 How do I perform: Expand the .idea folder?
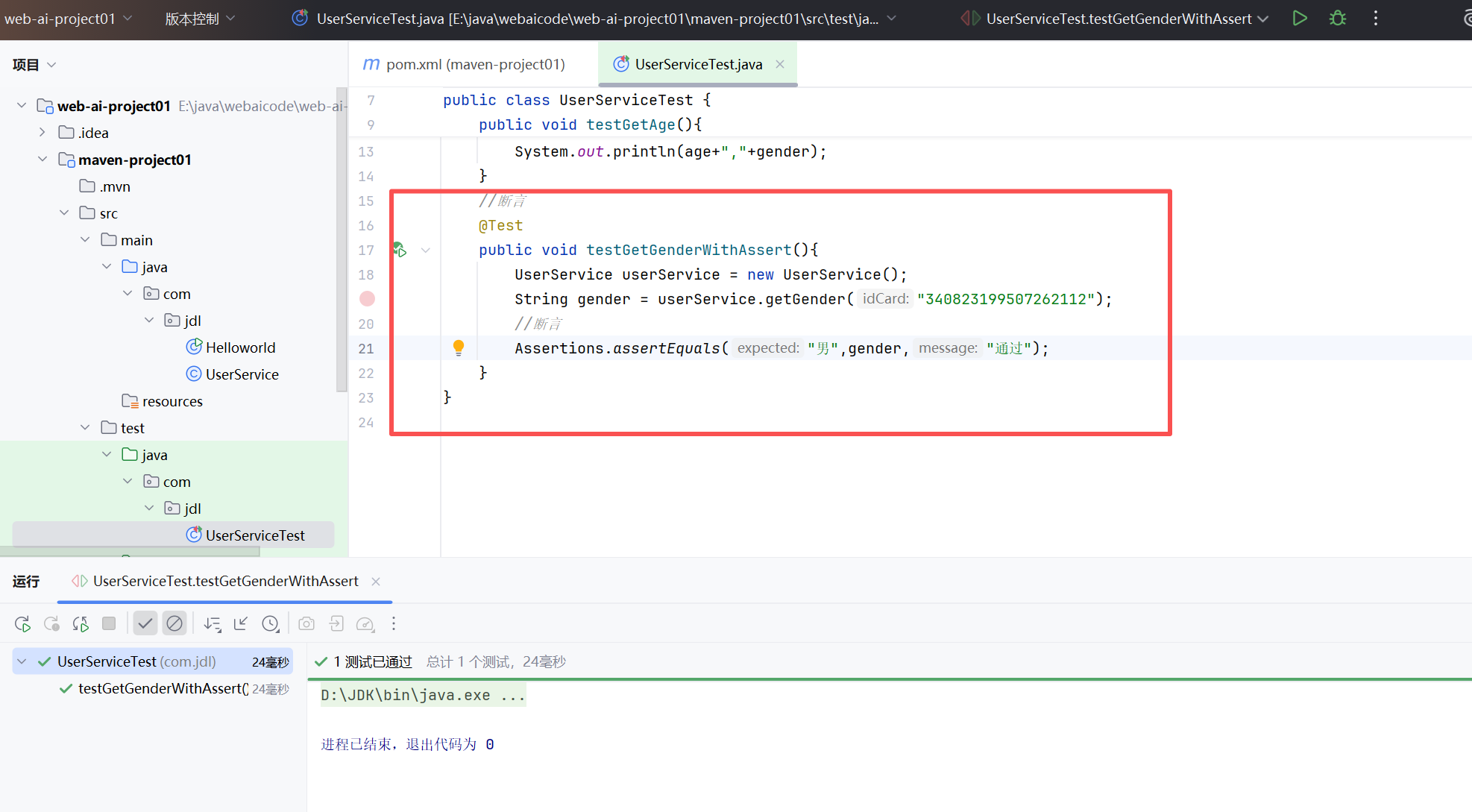tap(43, 133)
